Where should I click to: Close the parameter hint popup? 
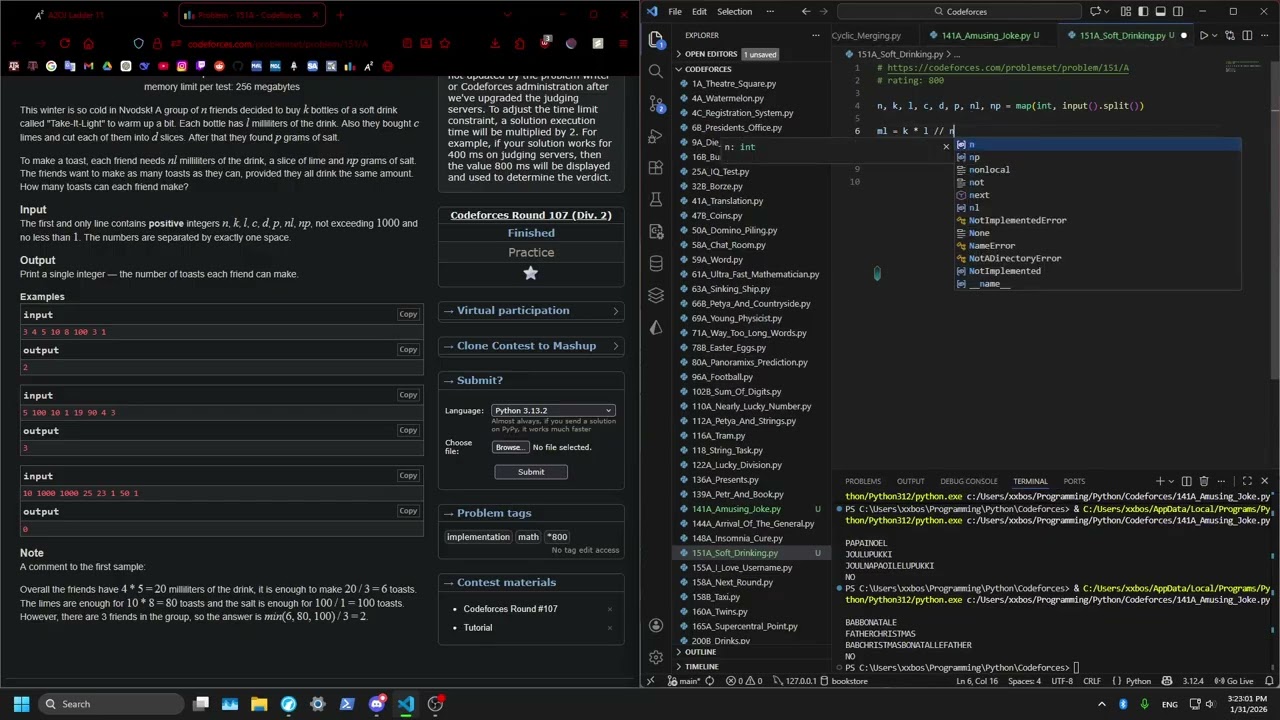click(946, 147)
